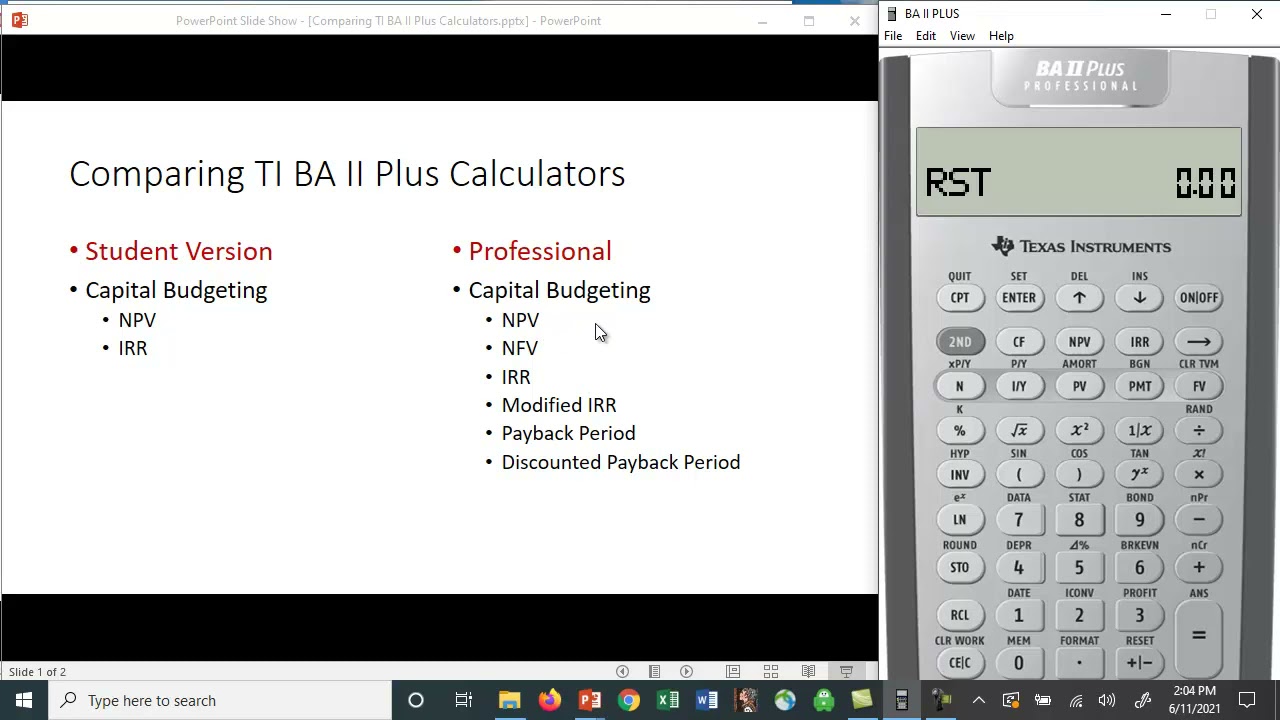Viewport: 1280px width, 720px height.
Task: Click the STO store key
Action: [959, 568]
